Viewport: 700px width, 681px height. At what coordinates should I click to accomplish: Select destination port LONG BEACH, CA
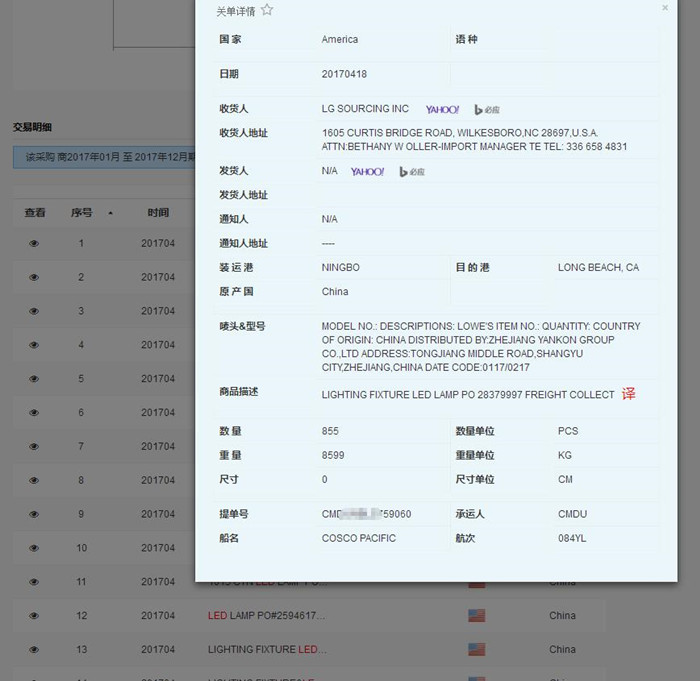click(598, 267)
